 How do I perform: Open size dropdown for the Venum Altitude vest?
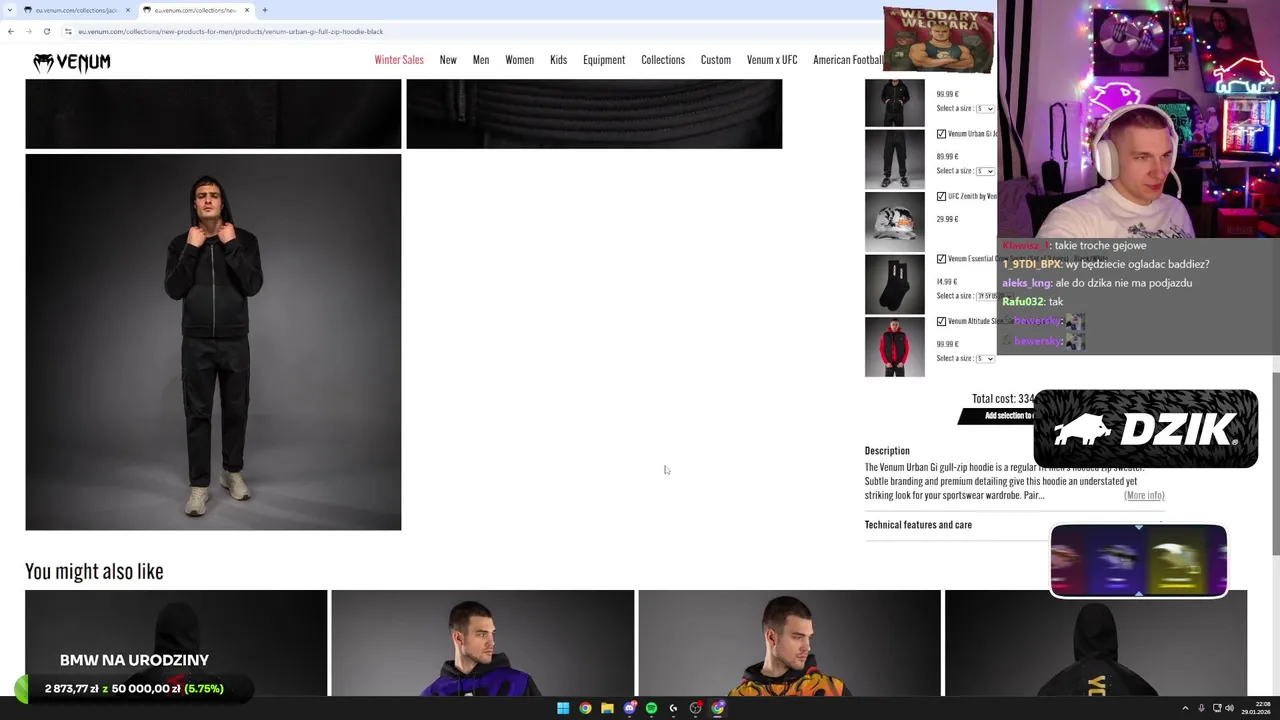click(985, 358)
